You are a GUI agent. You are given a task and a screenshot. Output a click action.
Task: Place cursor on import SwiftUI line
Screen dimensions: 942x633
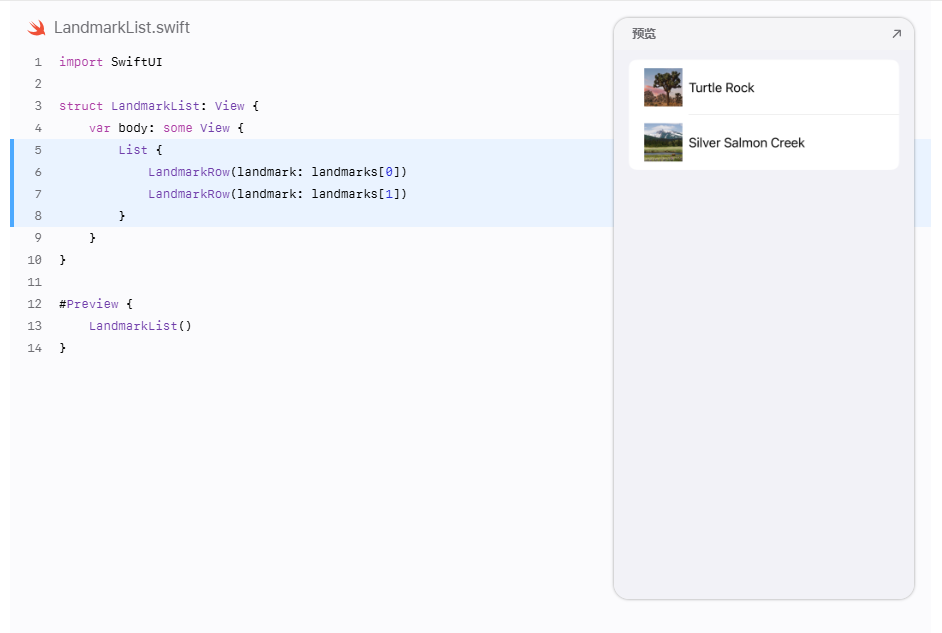(x=111, y=62)
